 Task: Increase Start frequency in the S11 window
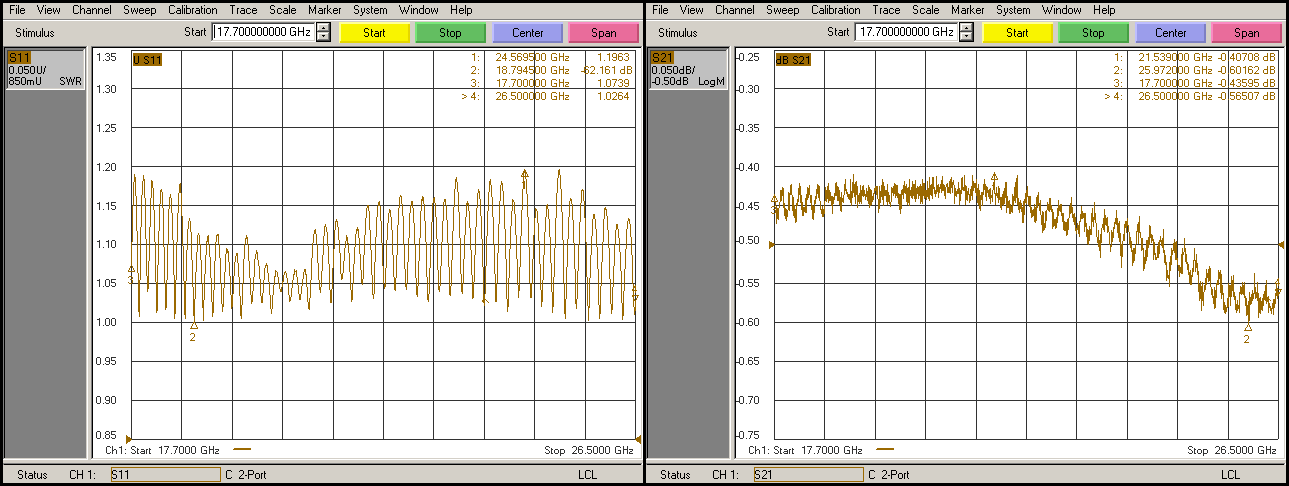(x=323, y=27)
